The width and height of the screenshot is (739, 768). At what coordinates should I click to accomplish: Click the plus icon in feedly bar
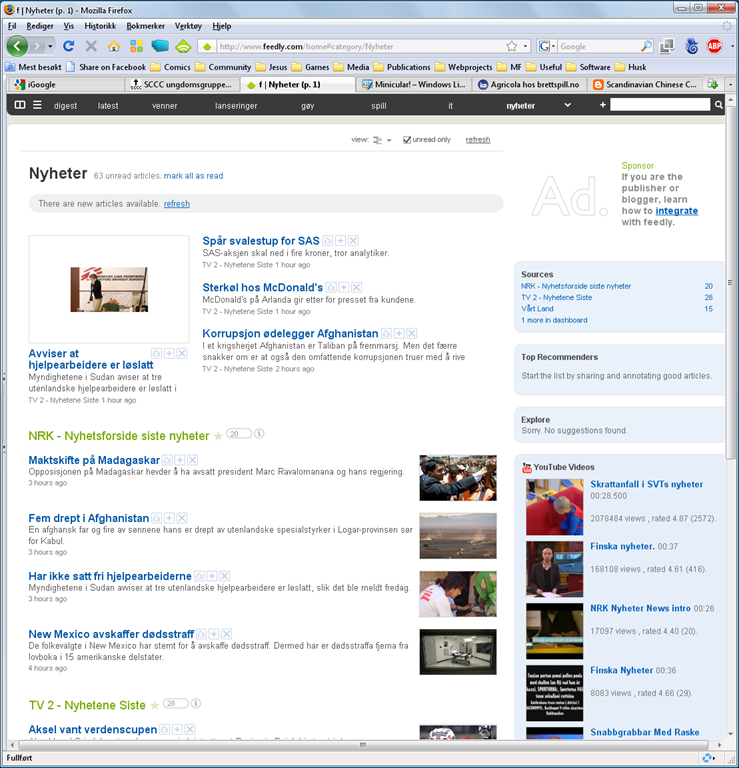tap(602, 104)
